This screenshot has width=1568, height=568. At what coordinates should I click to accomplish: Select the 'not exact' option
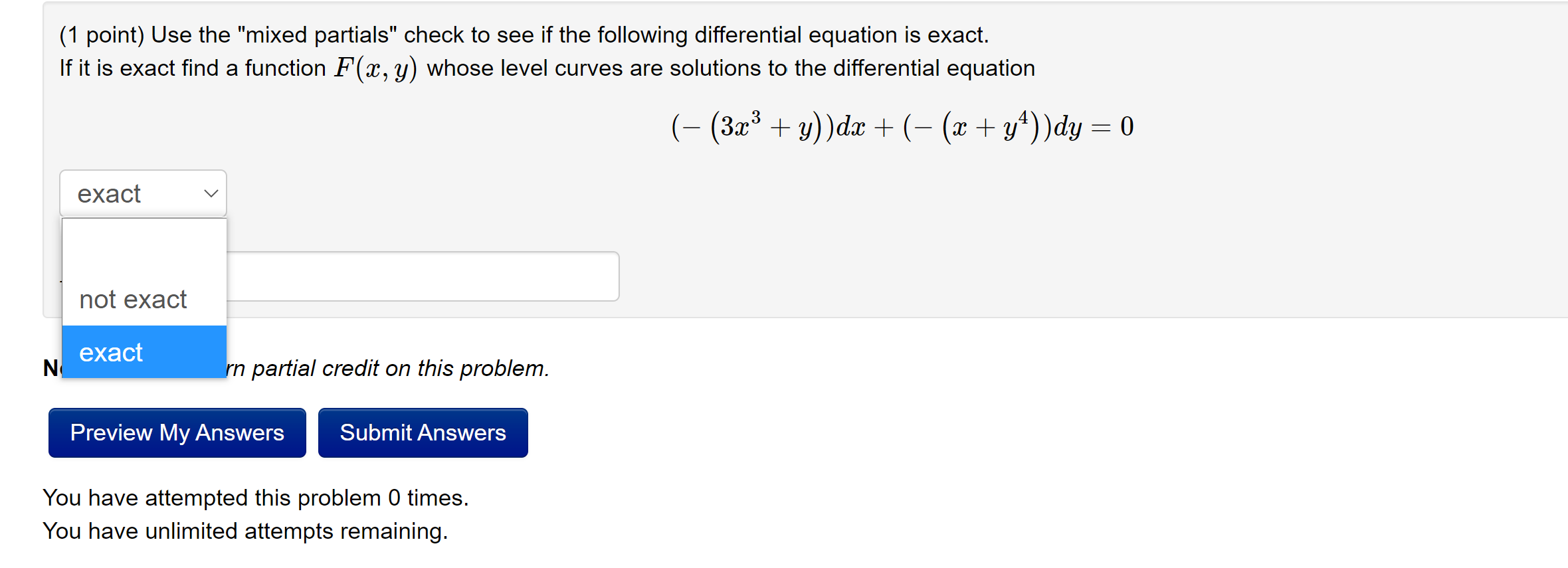[132, 299]
